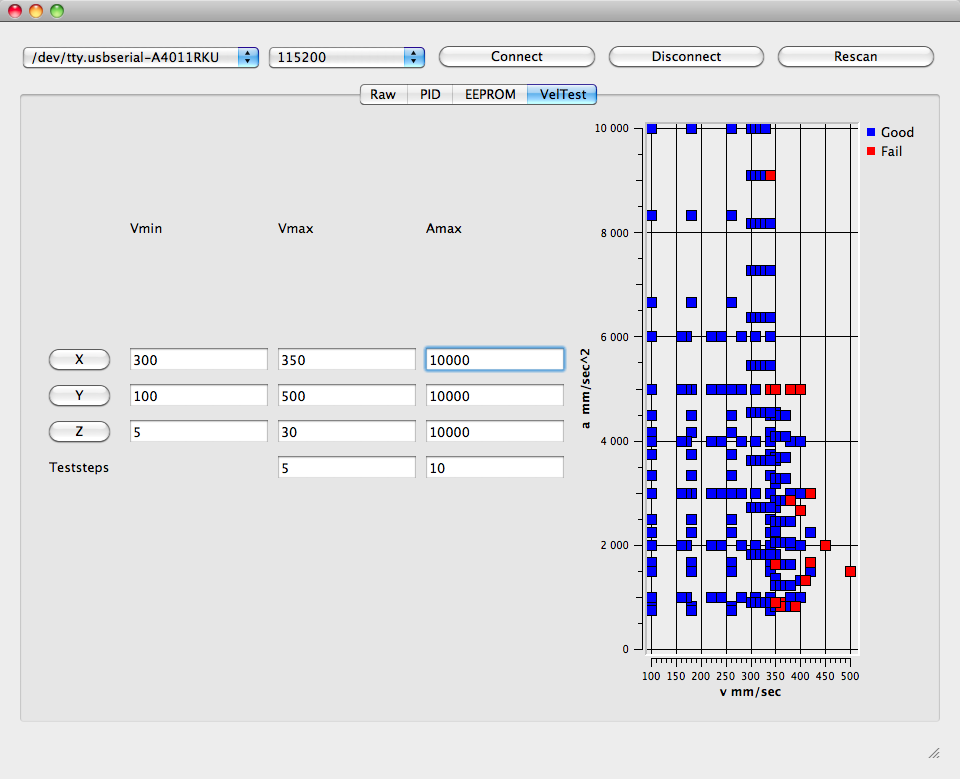
Task: Switch to the Raw tab
Action: 383,95
